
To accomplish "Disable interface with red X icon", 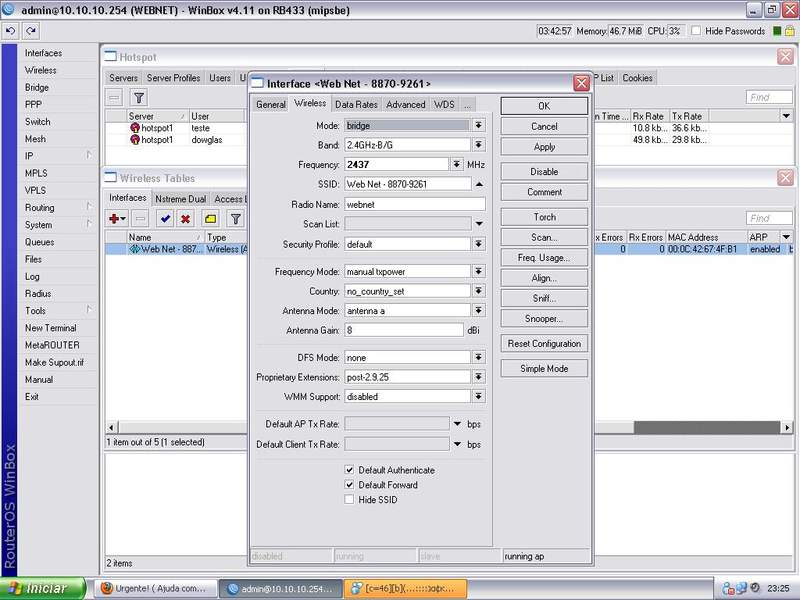I will (186, 219).
